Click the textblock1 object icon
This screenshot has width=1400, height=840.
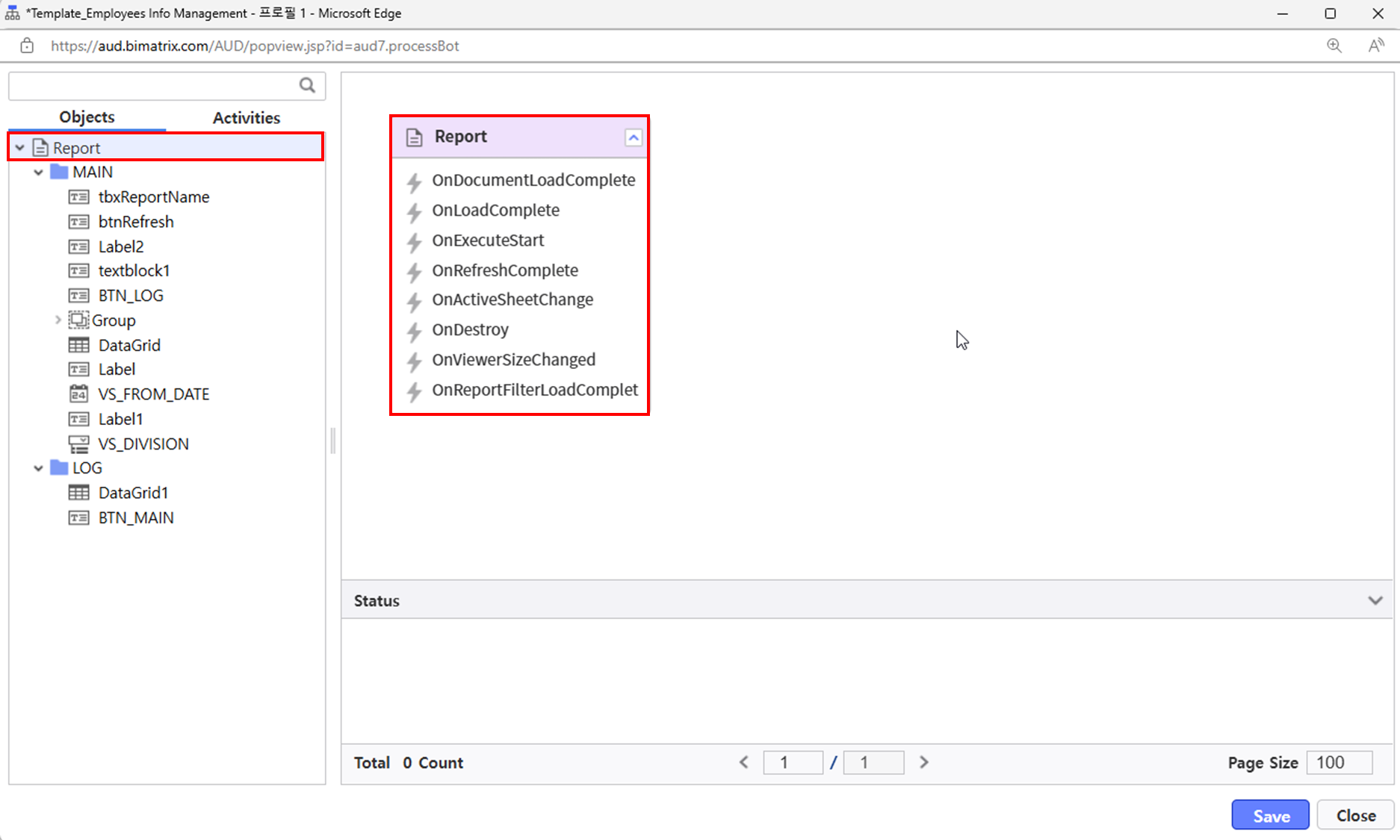78,270
